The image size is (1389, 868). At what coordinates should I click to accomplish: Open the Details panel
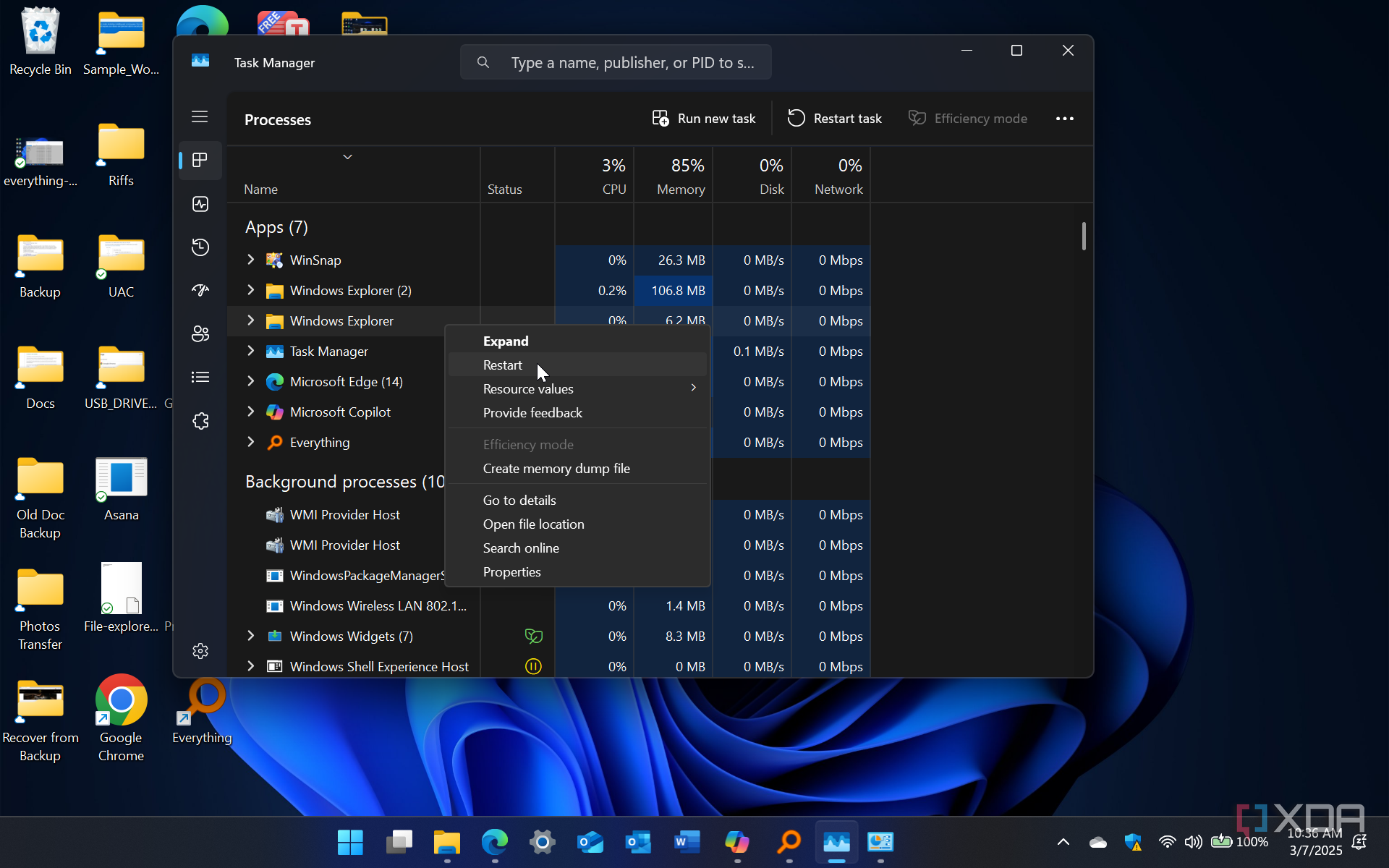[x=200, y=377]
